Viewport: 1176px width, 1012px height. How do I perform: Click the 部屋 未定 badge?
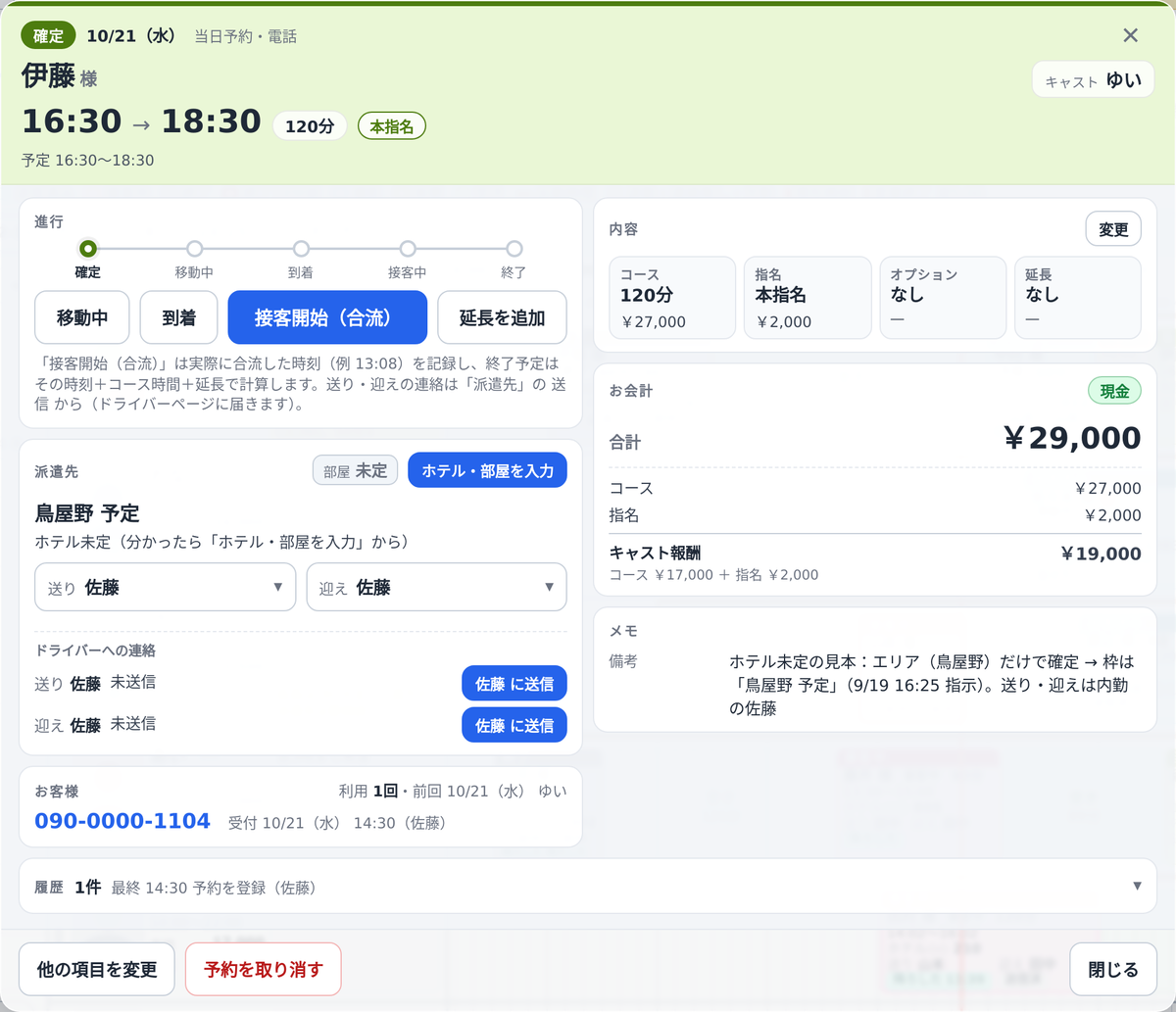click(x=355, y=470)
